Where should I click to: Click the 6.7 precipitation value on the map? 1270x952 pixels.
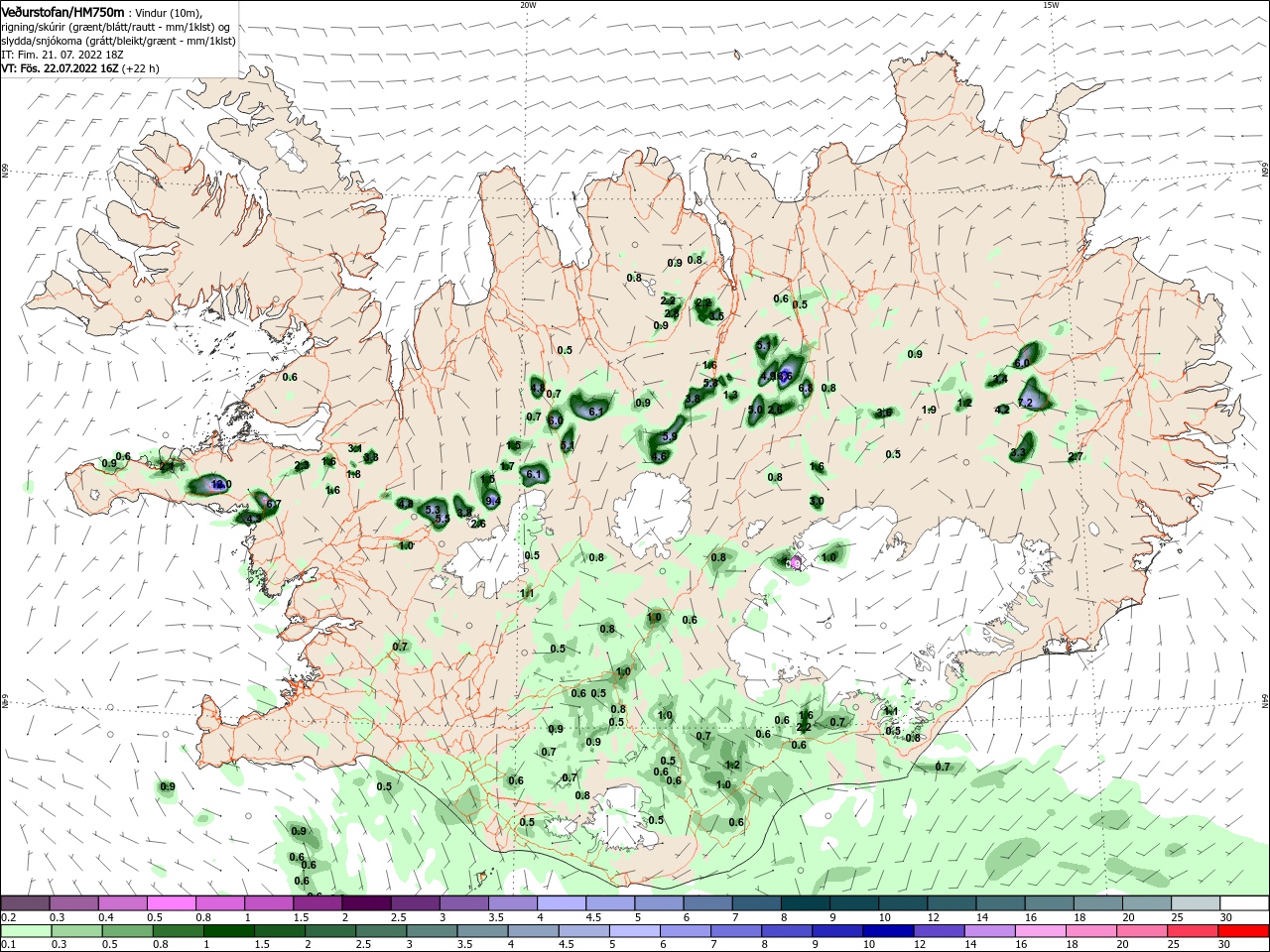[x=274, y=505]
